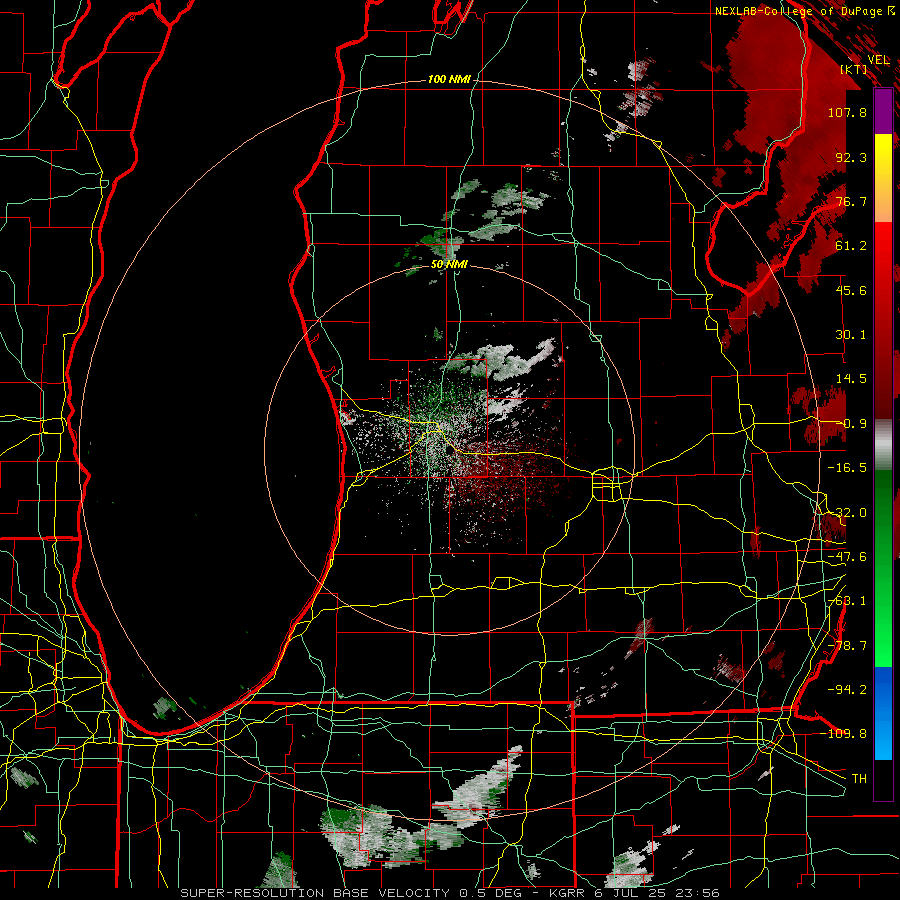Viewport: 900px width, 900px height.
Task: Click the TH threshold label in legend
Action: [x=859, y=779]
